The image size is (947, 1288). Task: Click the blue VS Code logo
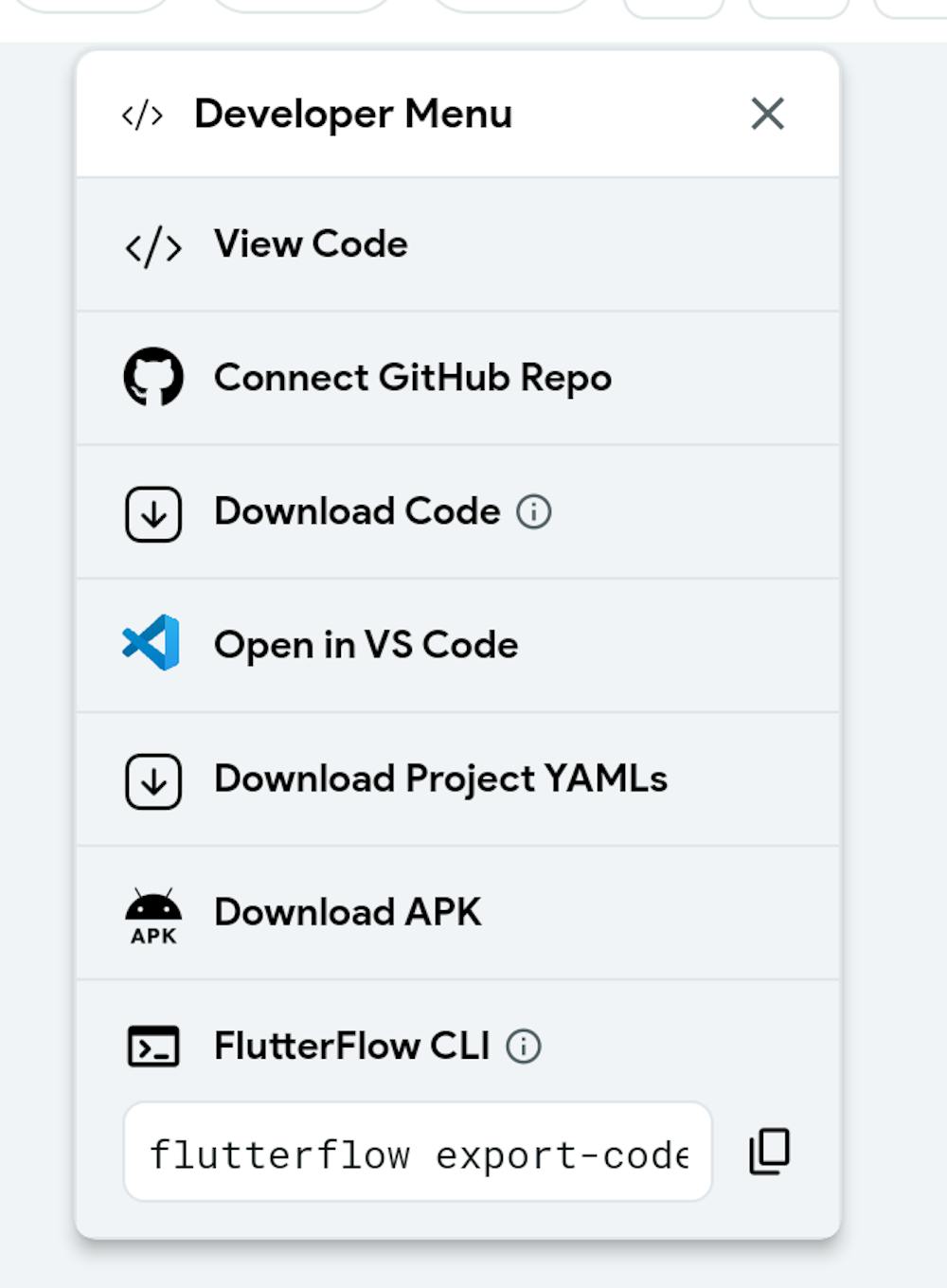[x=152, y=643]
